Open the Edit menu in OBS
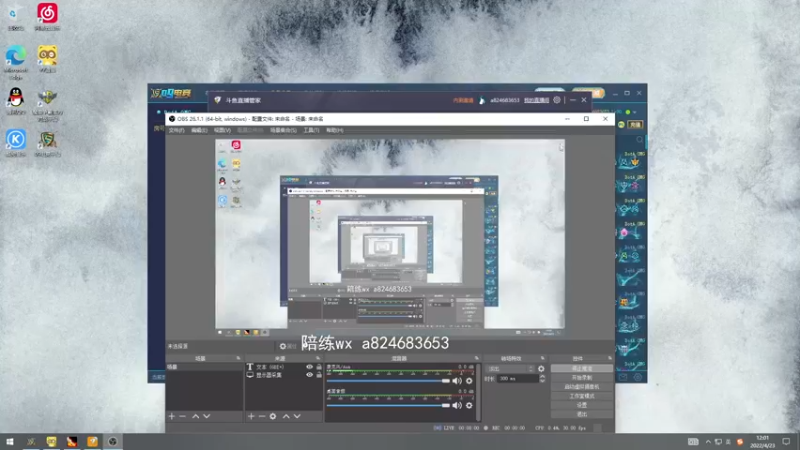800x450 pixels. pos(199,130)
